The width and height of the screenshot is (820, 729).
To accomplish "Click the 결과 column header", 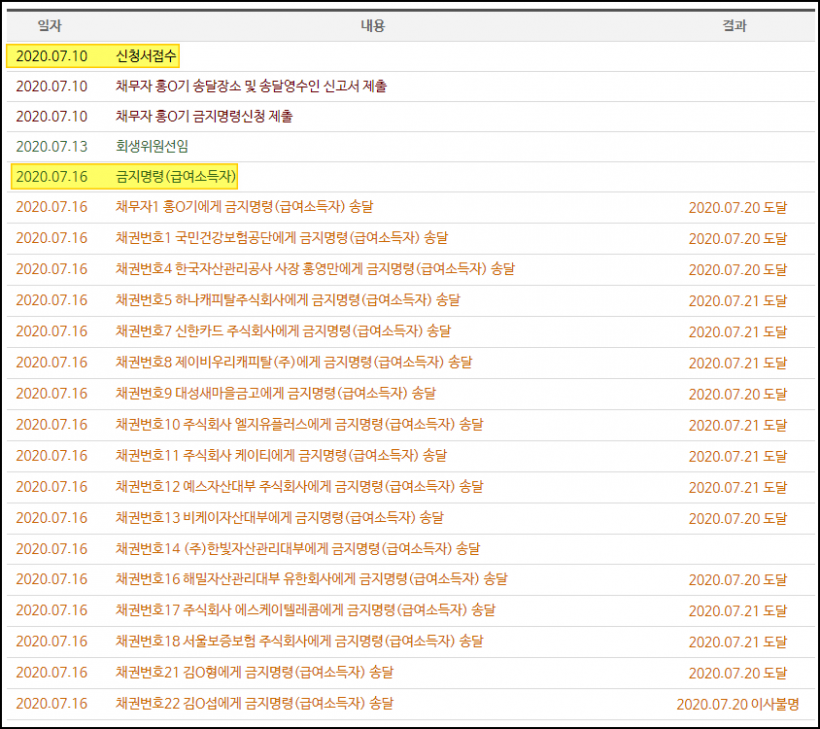I will 734,25.
